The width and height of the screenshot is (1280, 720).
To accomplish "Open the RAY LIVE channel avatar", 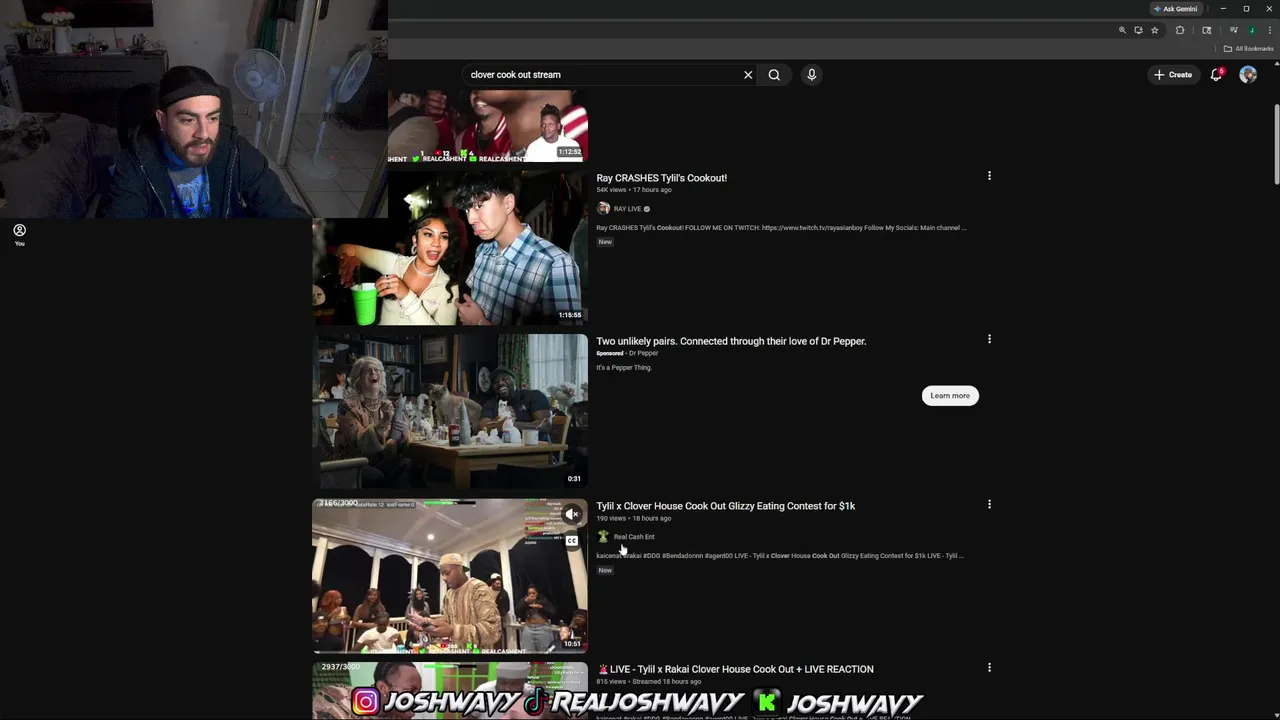I will (x=603, y=208).
